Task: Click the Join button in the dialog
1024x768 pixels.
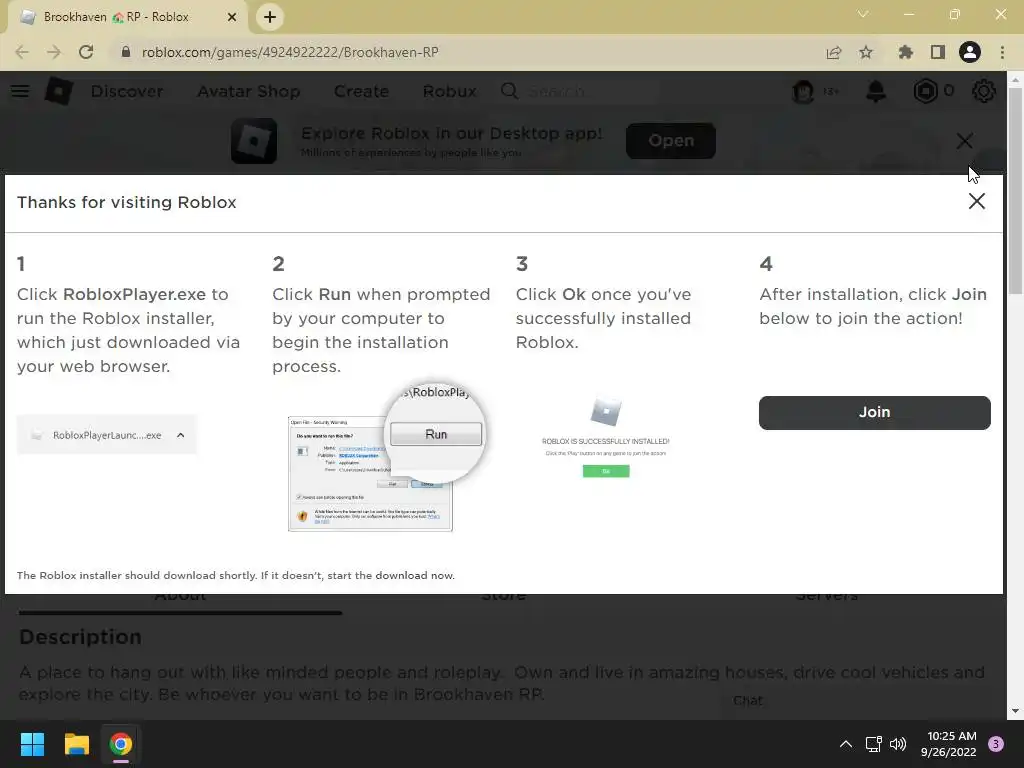Action: tap(874, 412)
